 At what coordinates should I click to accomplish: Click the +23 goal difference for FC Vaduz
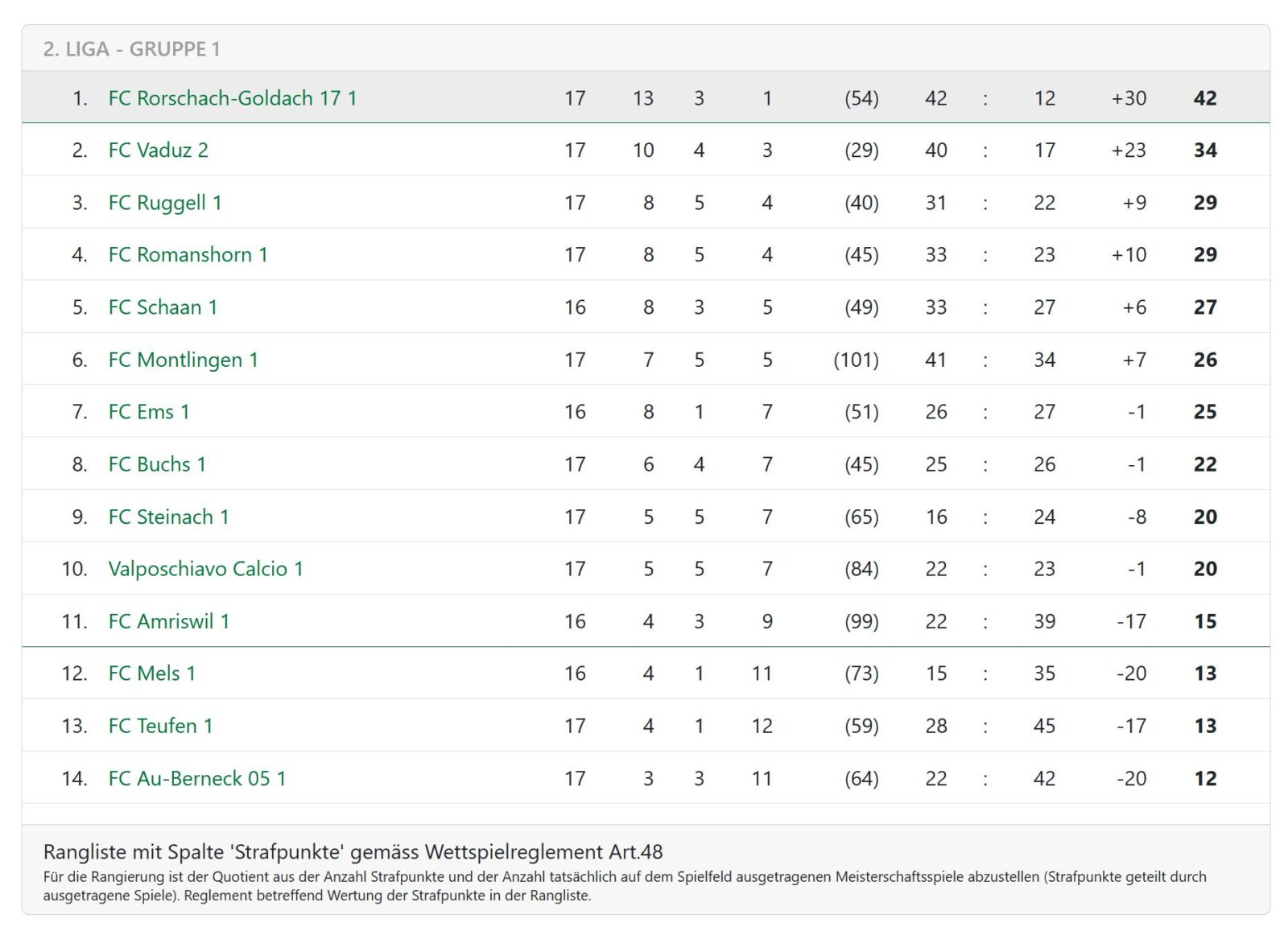click(x=1128, y=150)
